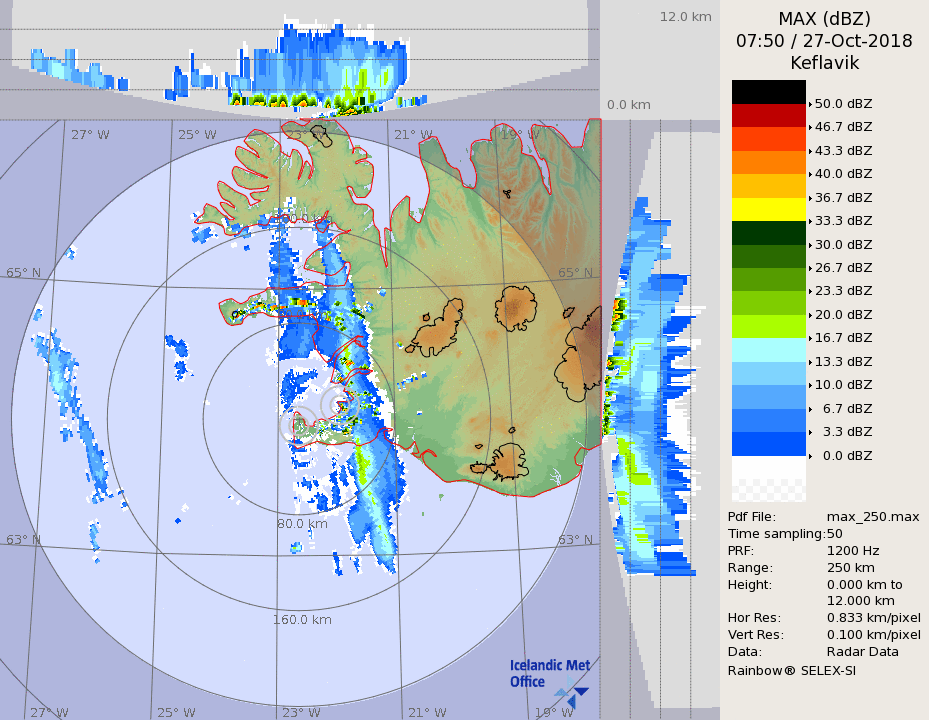Click the lime green 16.7 dBZ swatch

(768, 326)
